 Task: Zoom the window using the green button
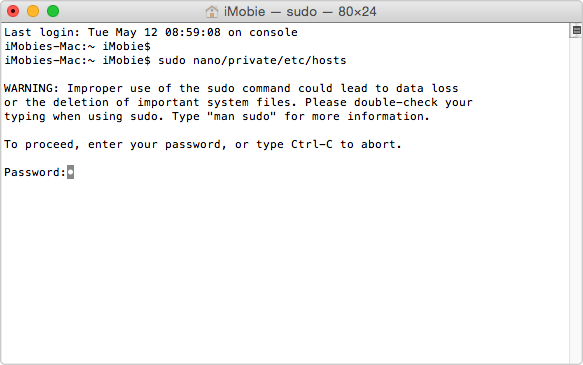[x=53, y=11]
